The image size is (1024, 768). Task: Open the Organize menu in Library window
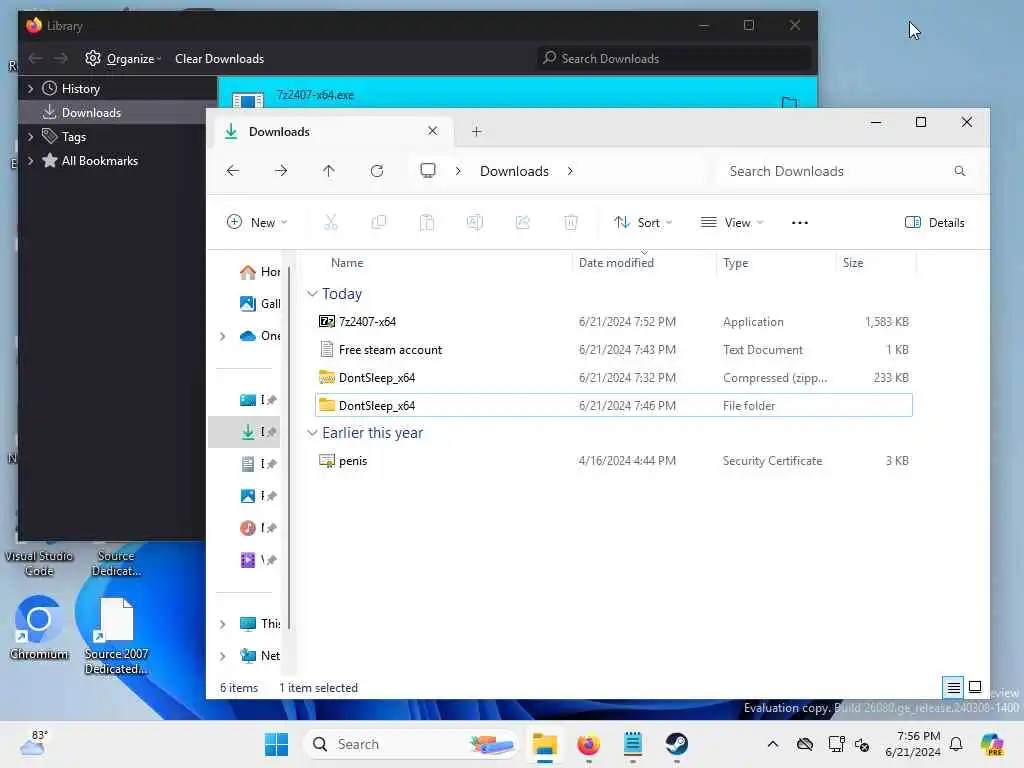123,59
